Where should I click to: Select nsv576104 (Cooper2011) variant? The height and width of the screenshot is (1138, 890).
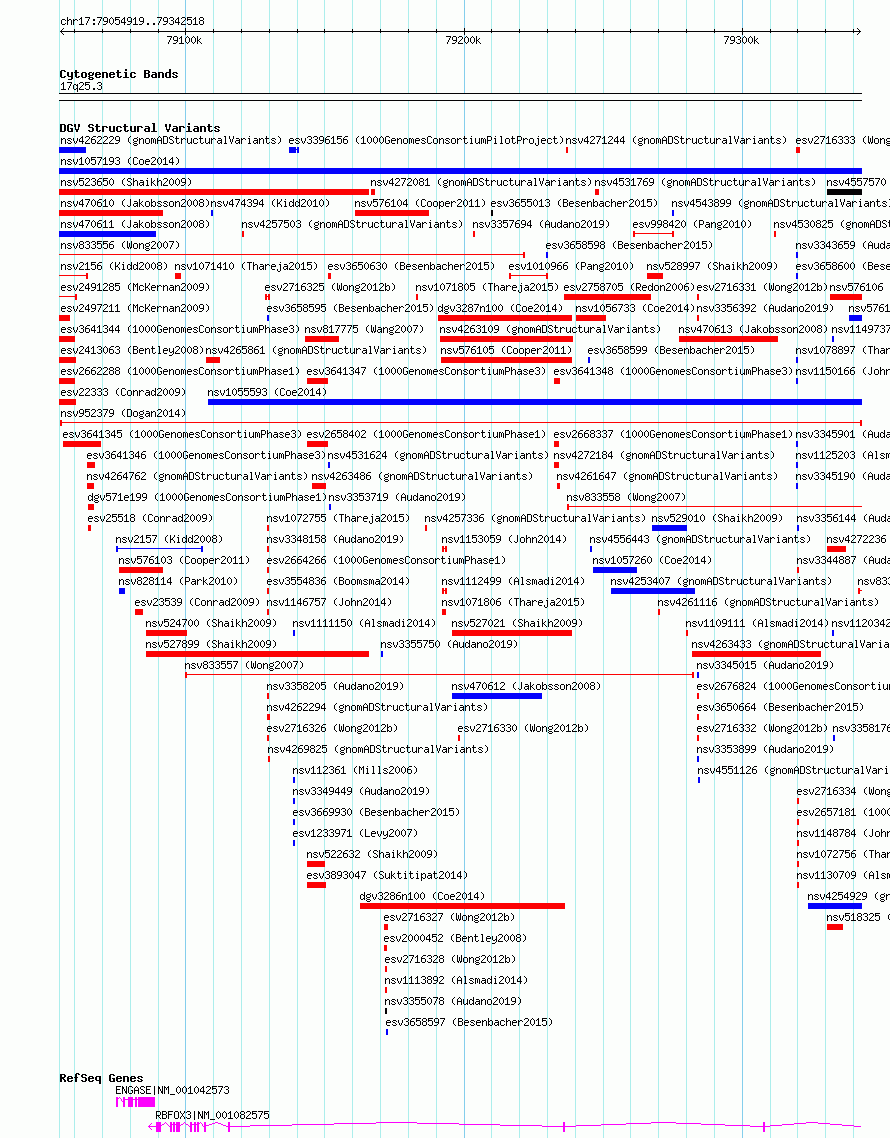point(420,203)
